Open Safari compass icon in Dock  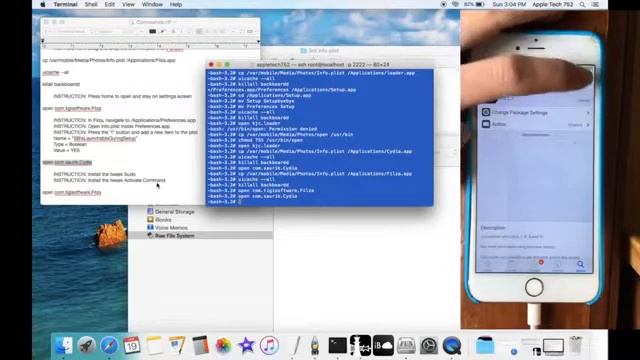click(x=109, y=345)
